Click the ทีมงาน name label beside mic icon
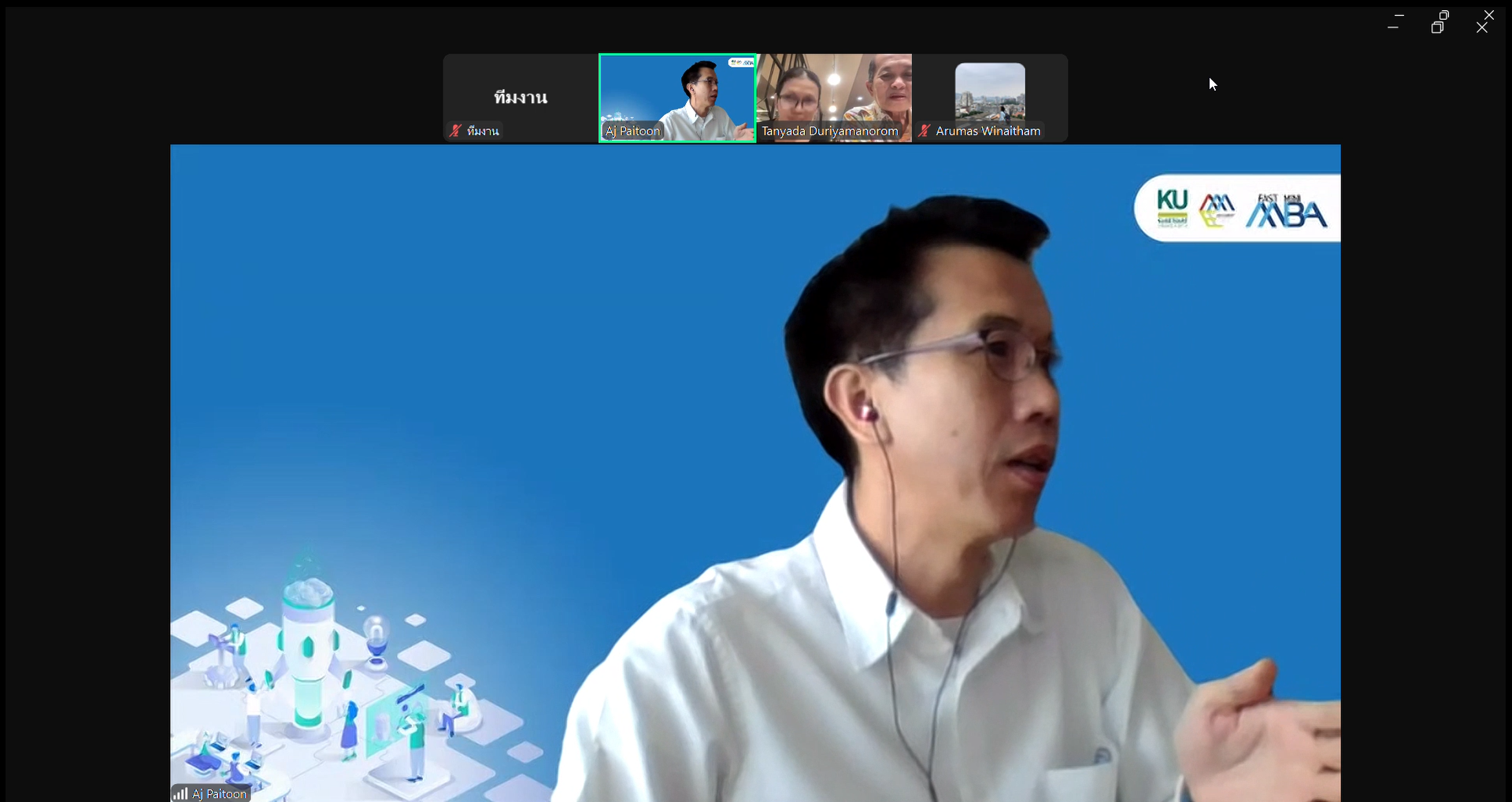 483,131
